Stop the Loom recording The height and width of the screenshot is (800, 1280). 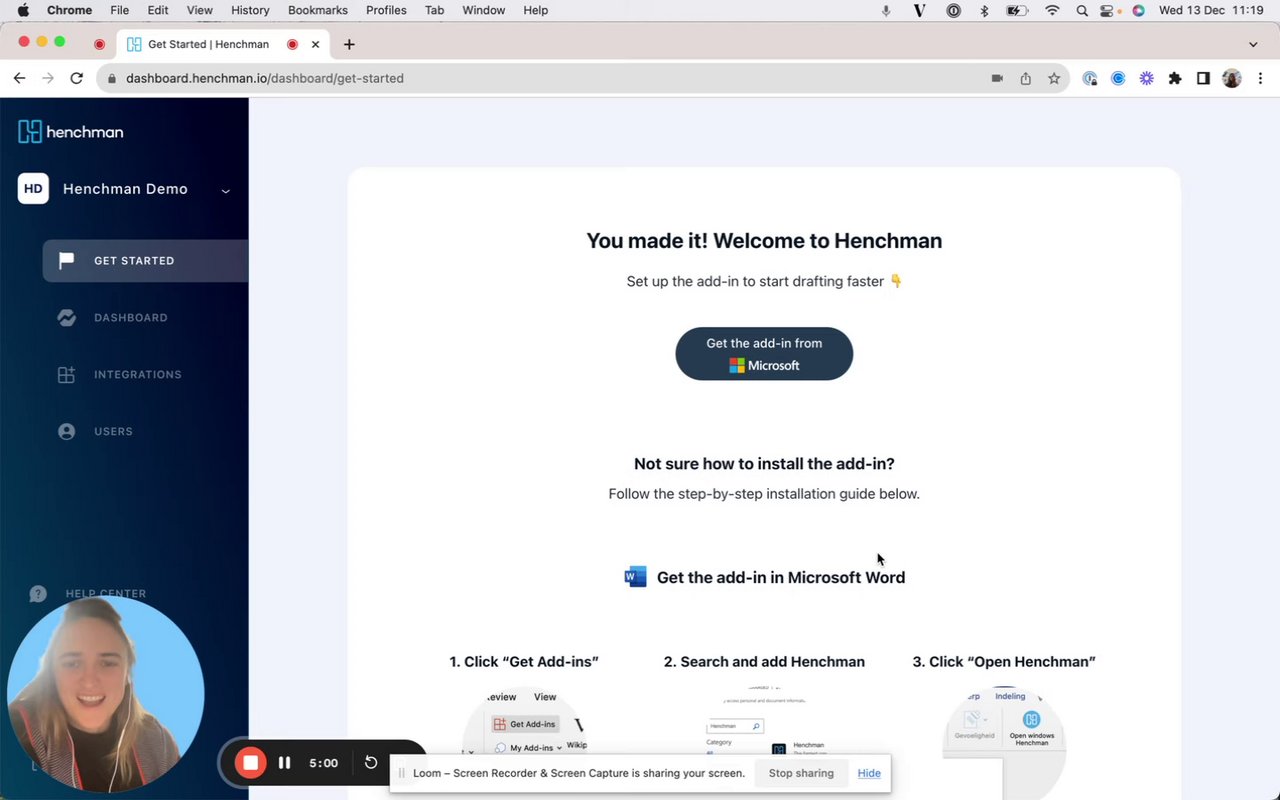click(x=250, y=763)
